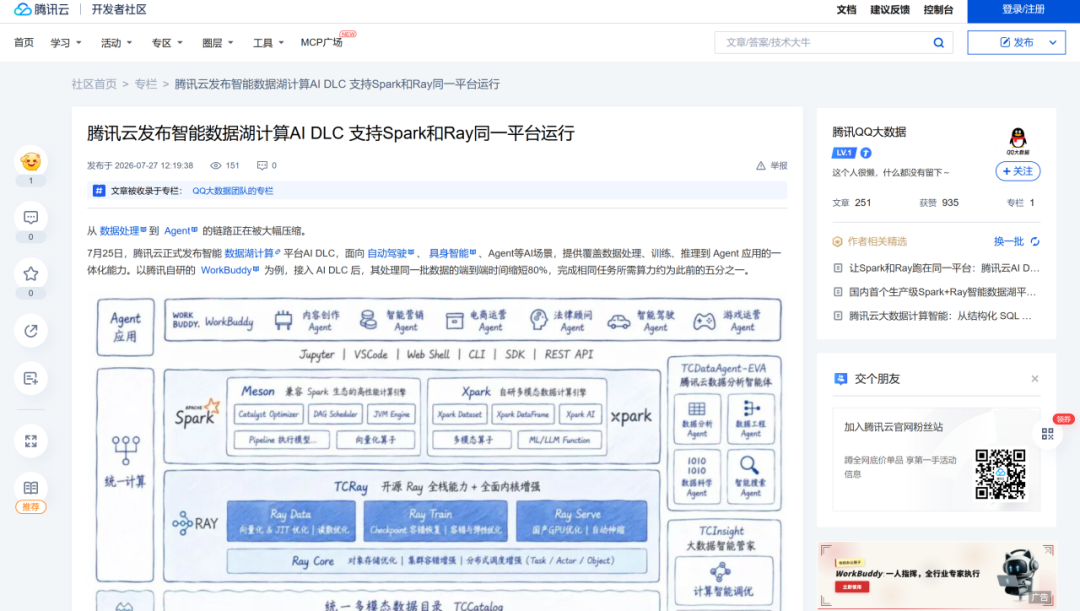Open the 具身智能 keyword link
Screen dimensions: 1080x611
(453, 253)
